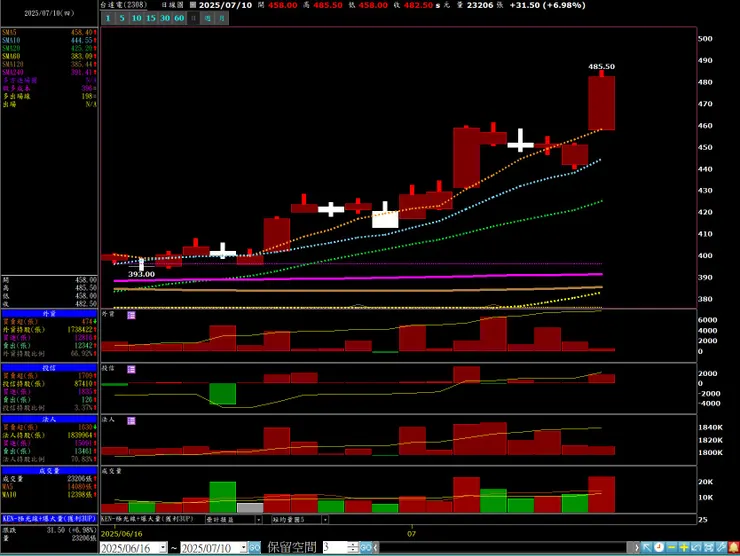Viewport: 740px width, 556px height.
Task: Switch to the weekly (週) chart button
Action: click(x=208, y=18)
